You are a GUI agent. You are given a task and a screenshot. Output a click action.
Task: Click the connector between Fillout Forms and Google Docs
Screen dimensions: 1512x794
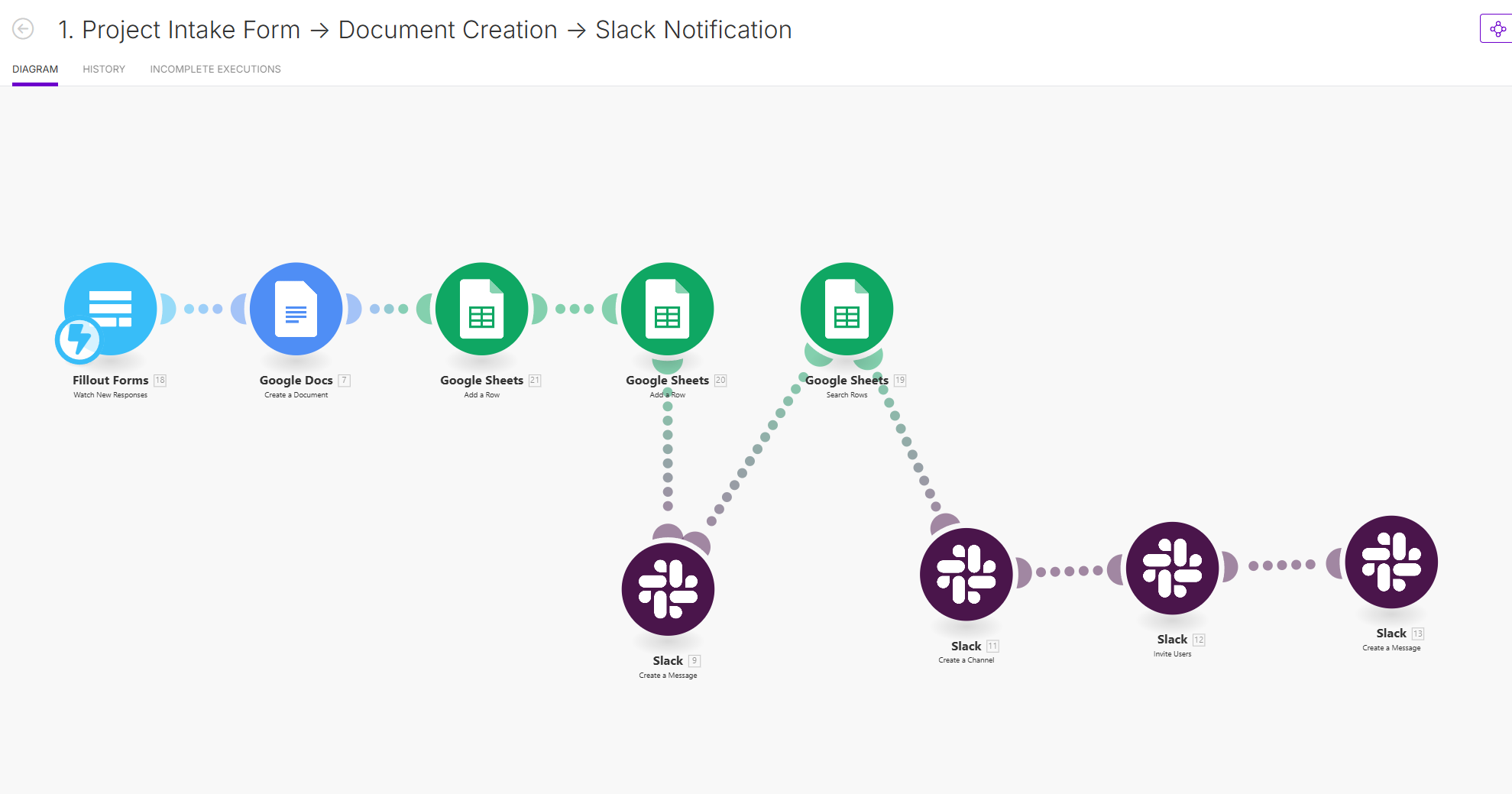point(203,309)
